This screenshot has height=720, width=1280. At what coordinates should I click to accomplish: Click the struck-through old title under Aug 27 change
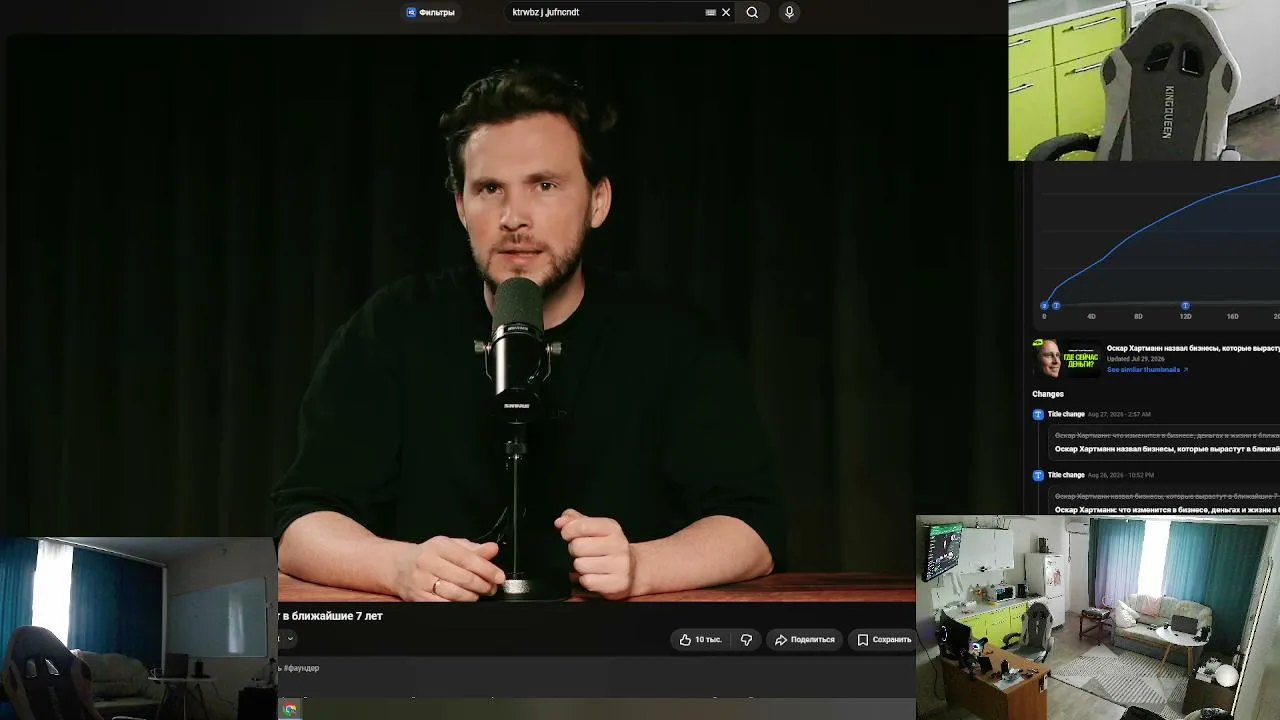tap(1167, 436)
